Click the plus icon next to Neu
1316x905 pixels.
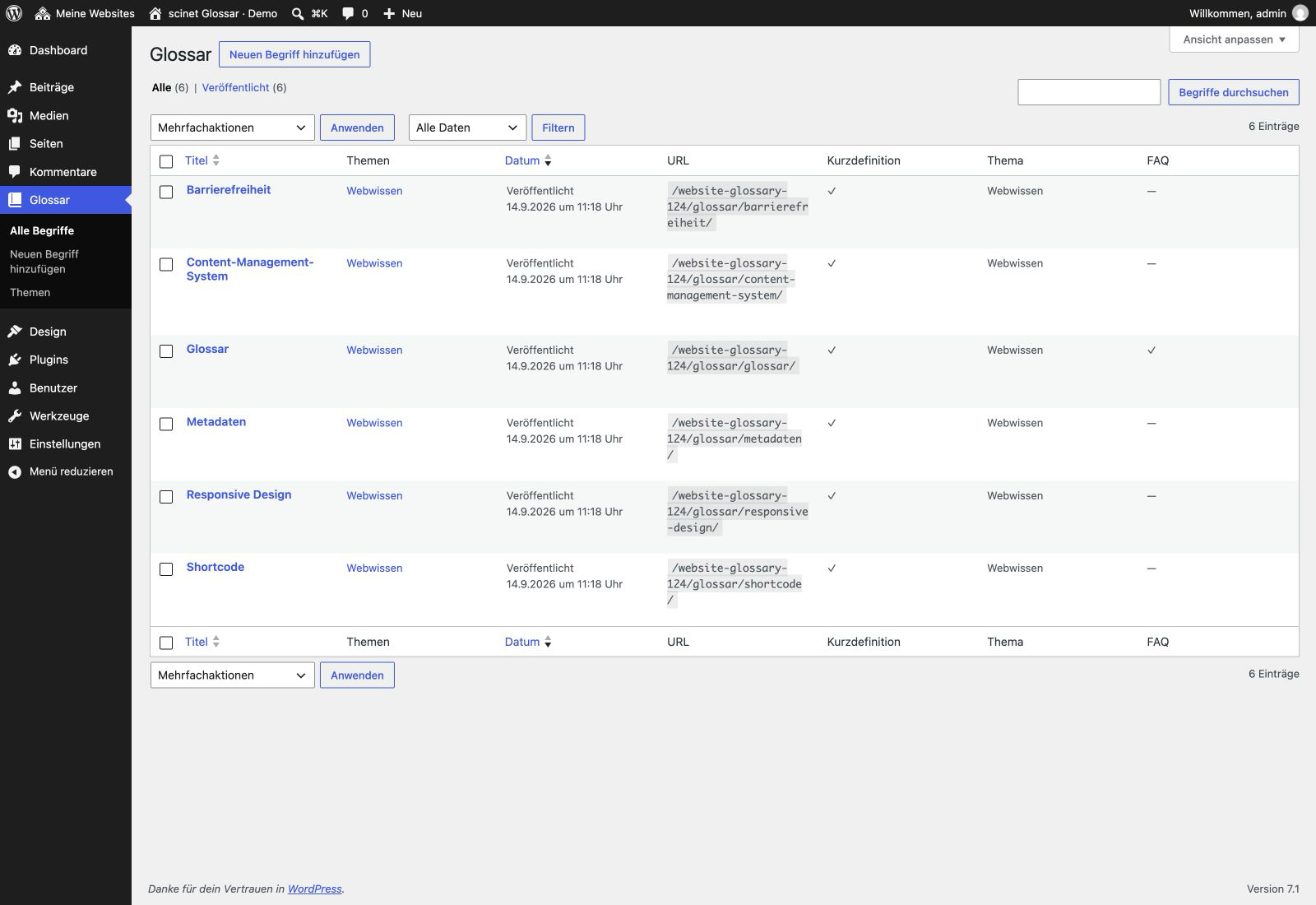pyautogui.click(x=390, y=13)
